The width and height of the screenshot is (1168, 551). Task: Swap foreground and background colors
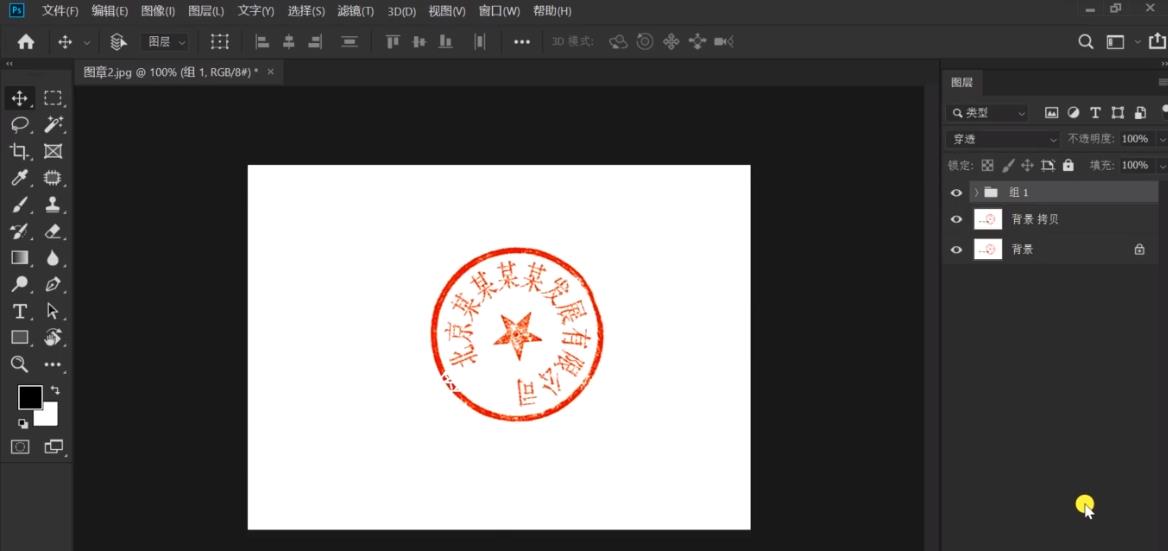[55, 390]
